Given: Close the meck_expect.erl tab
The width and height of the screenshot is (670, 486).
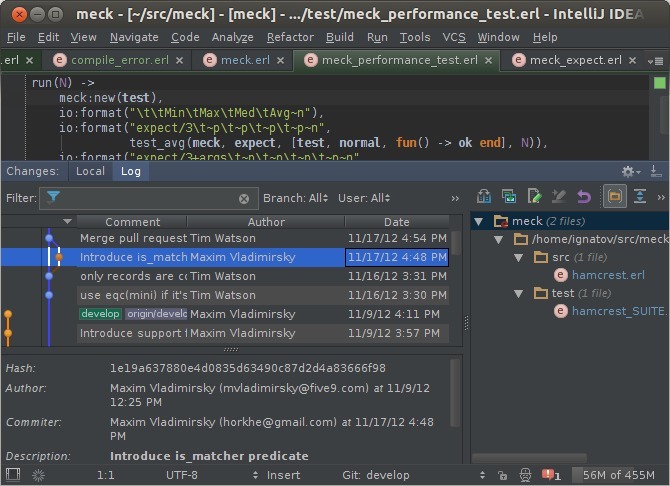Looking at the screenshot, I should click(x=632, y=61).
